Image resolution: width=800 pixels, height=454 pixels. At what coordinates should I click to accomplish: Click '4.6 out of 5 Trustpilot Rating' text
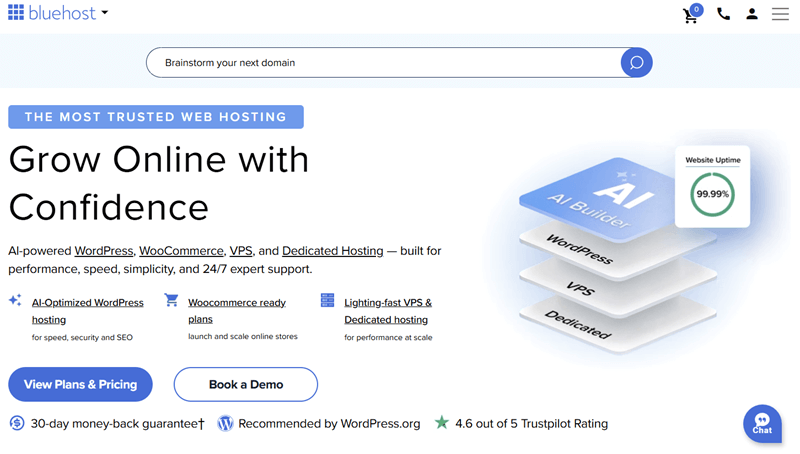click(x=532, y=423)
